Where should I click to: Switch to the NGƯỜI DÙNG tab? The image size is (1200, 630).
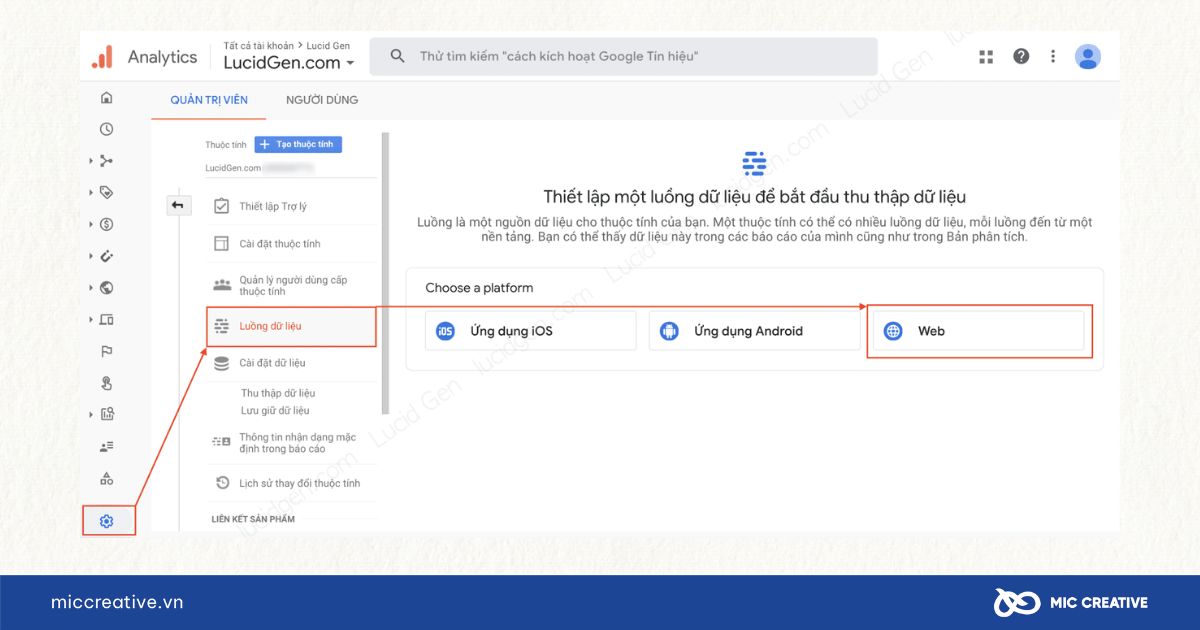coord(322,100)
